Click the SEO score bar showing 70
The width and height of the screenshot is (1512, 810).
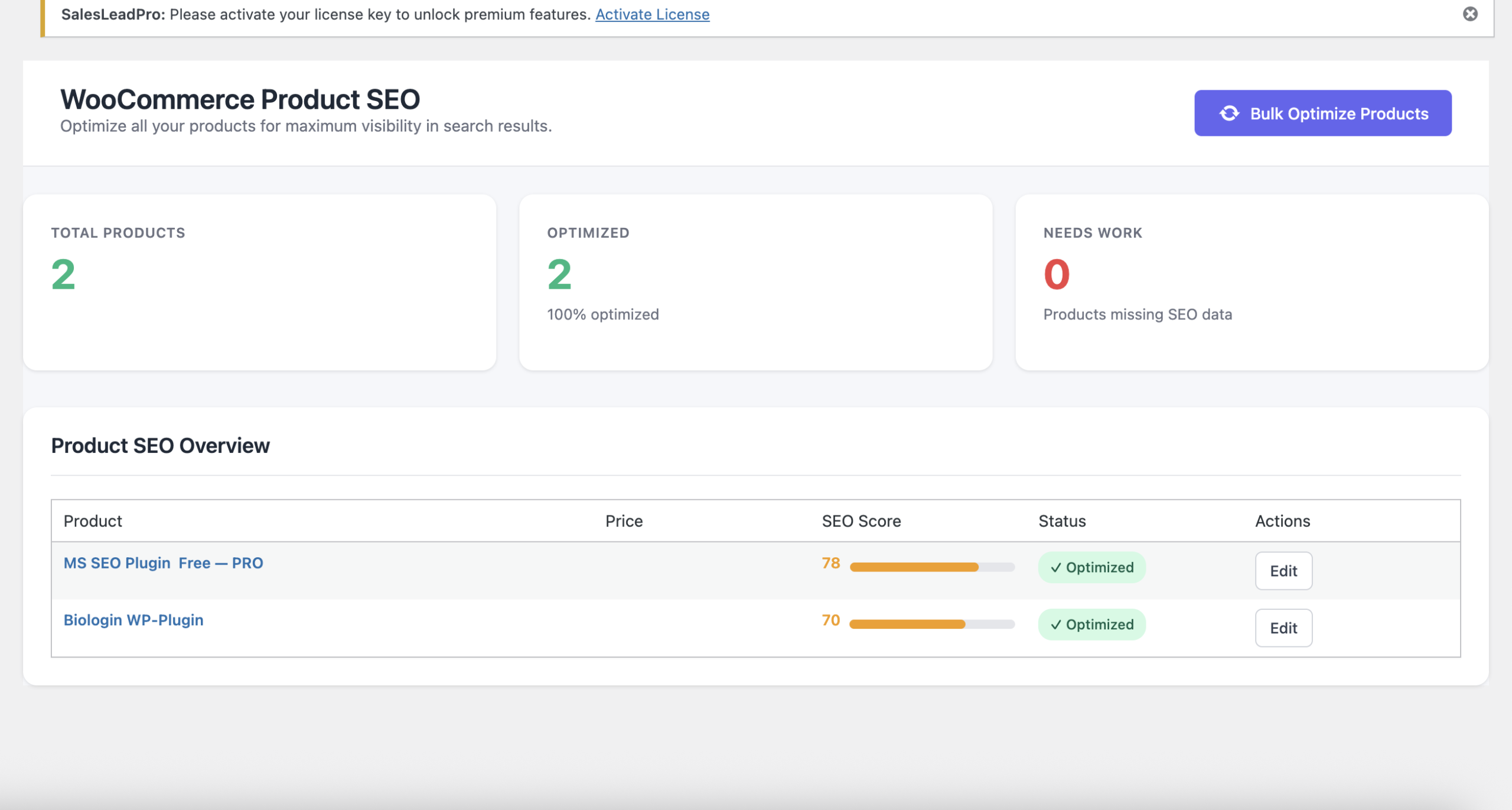(931, 625)
